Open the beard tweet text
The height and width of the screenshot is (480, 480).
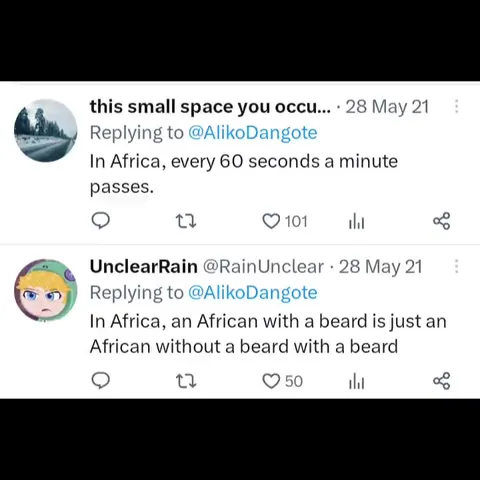click(268, 334)
